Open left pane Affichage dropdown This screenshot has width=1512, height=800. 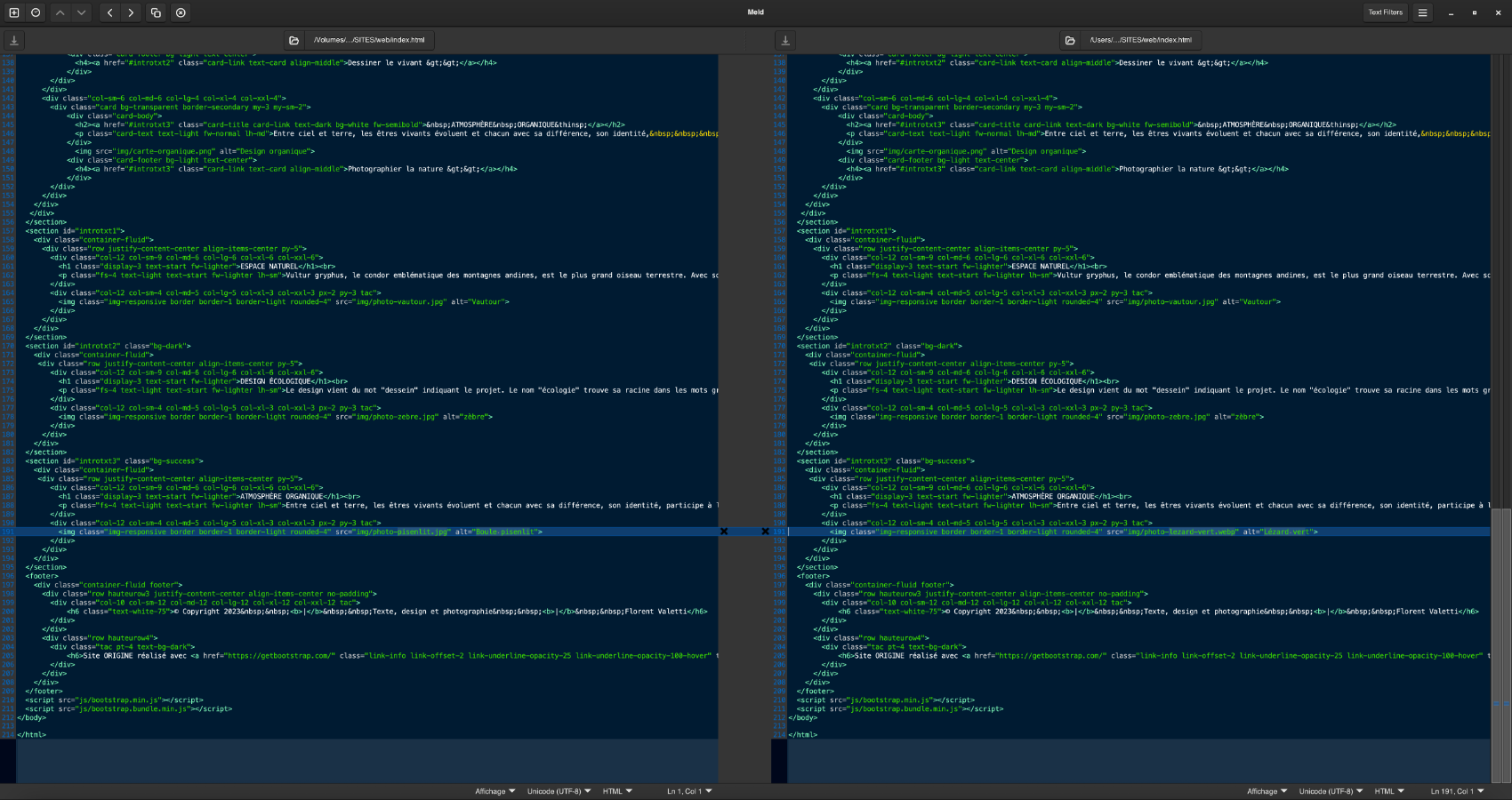(495, 791)
